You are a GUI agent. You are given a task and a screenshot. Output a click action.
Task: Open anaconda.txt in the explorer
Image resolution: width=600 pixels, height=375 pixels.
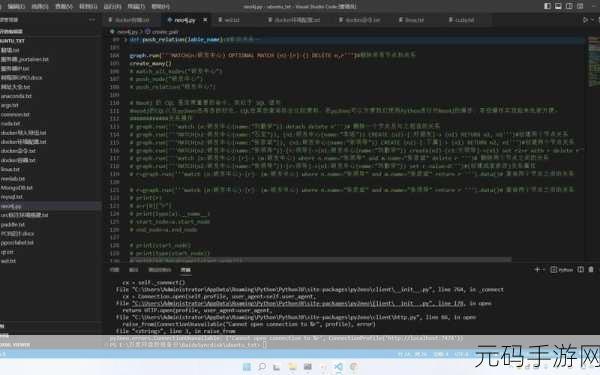[x=16, y=96]
